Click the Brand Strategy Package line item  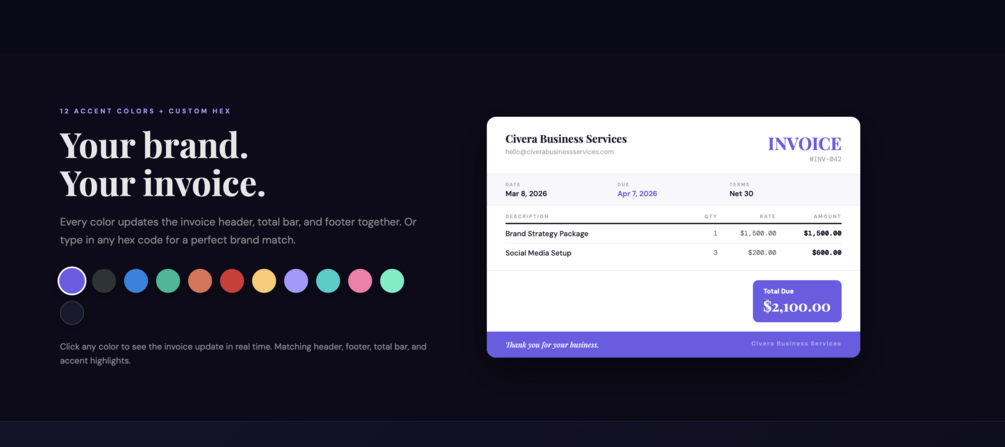(546, 234)
